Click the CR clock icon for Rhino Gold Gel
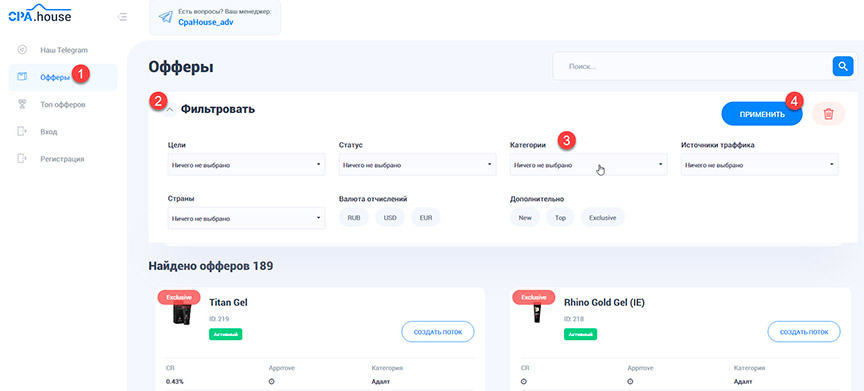The height and width of the screenshot is (391, 864). point(523,381)
